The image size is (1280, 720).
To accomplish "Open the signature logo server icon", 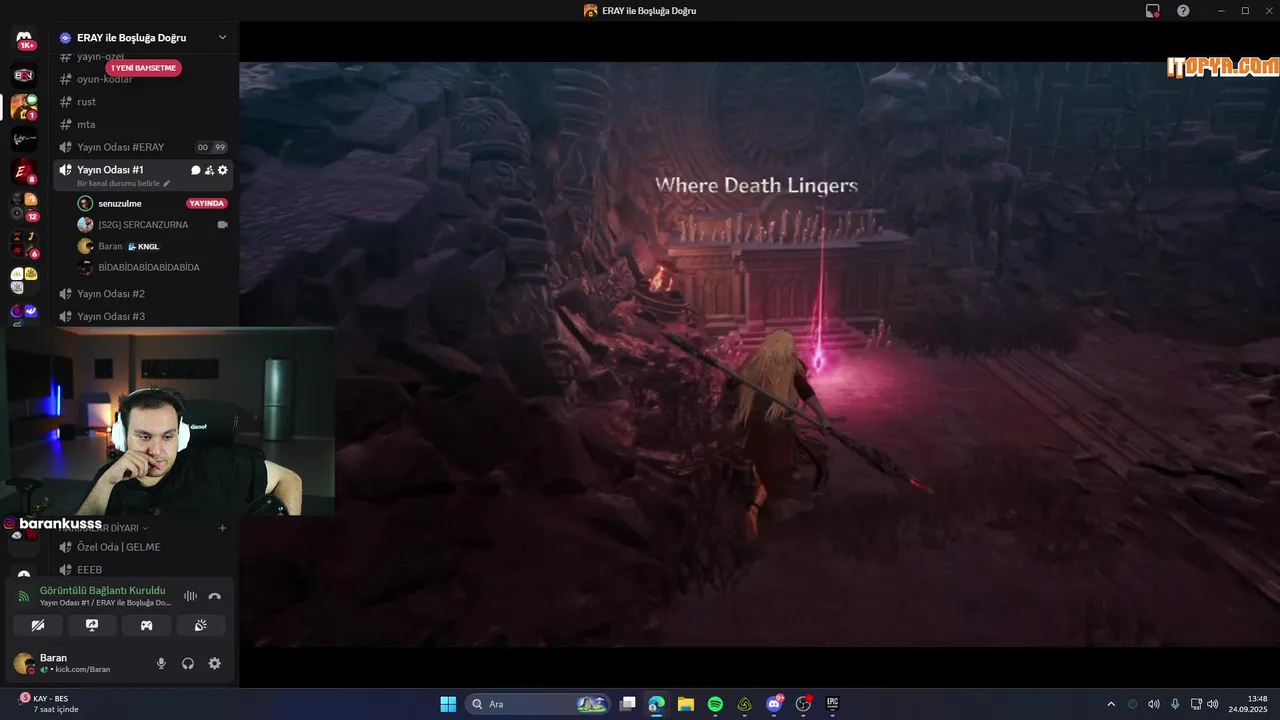I will [x=24, y=140].
